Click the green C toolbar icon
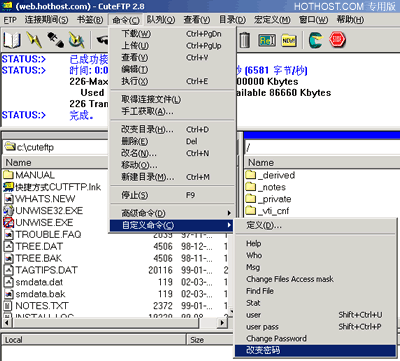400x361 pixels. 315,40
